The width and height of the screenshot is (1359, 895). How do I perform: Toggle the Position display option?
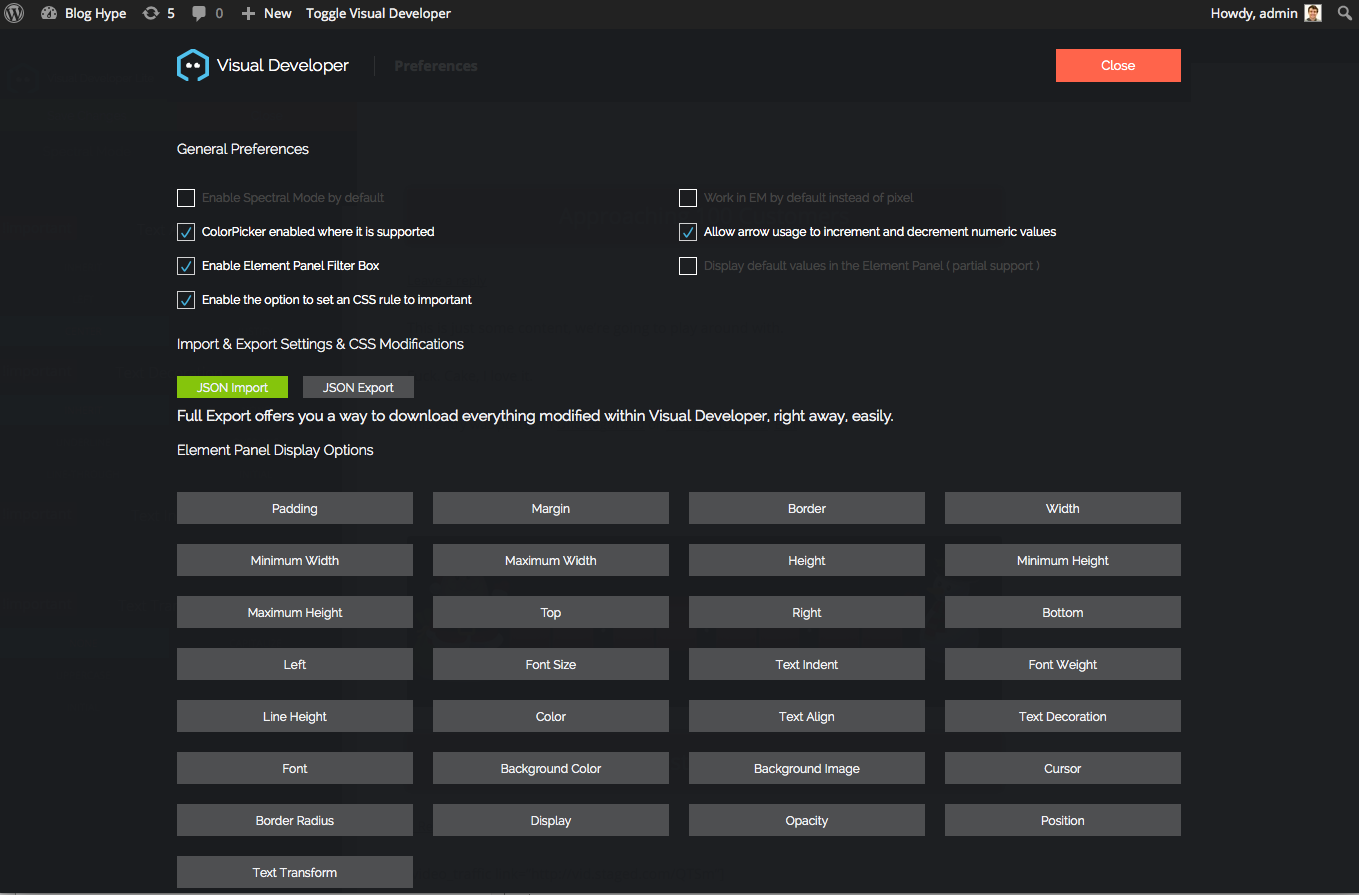tap(1063, 820)
